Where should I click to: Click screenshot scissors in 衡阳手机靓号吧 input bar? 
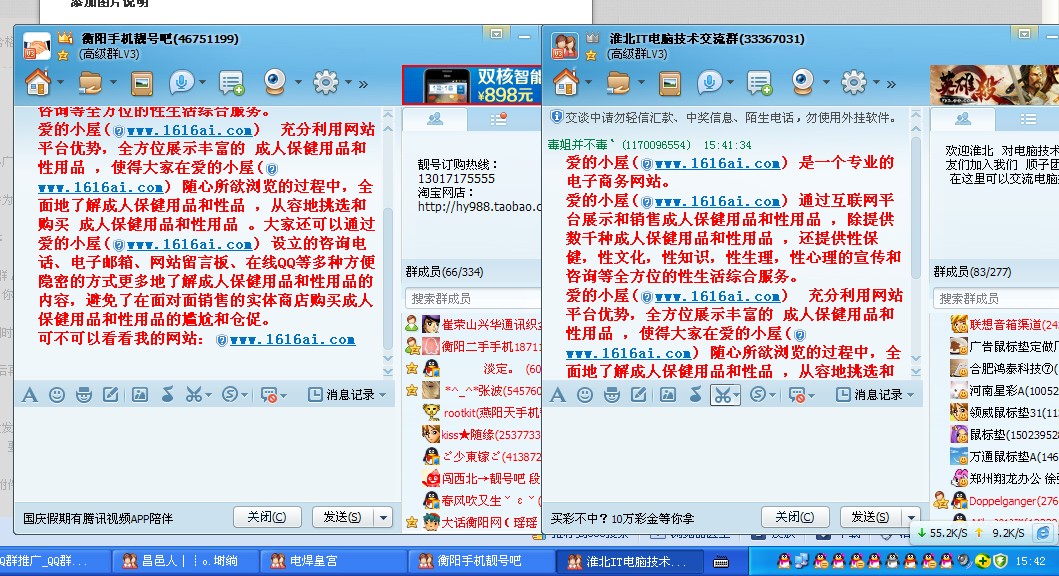[194, 394]
